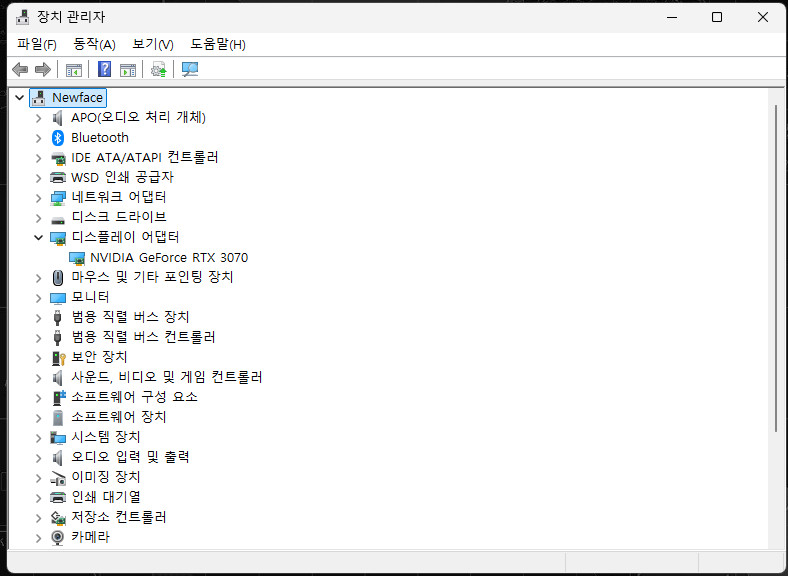
Task: Select NVIDIA GeForce RTX 3070 device
Action: point(168,257)
